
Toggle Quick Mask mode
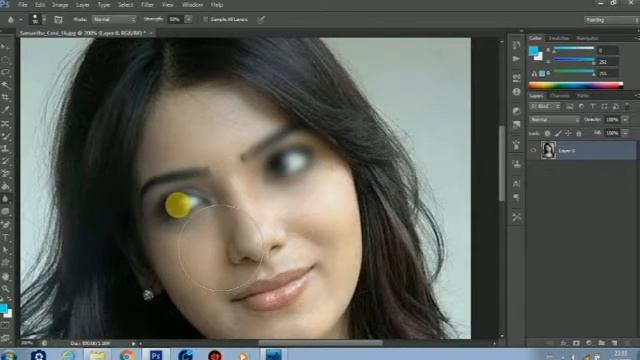(5, 325)
